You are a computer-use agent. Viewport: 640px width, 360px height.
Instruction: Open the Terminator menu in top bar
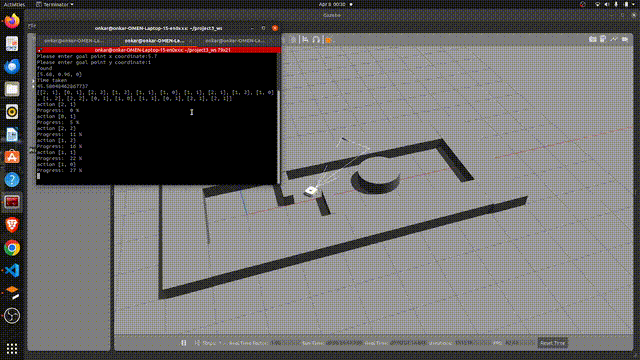coord(55,4)
